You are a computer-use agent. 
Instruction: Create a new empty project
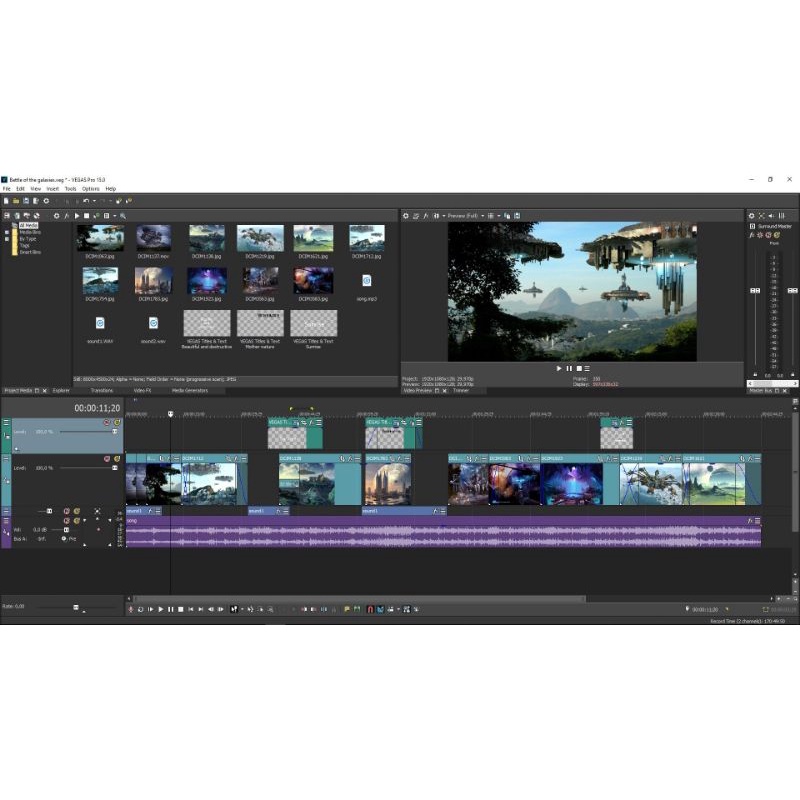tap(7, 201)
